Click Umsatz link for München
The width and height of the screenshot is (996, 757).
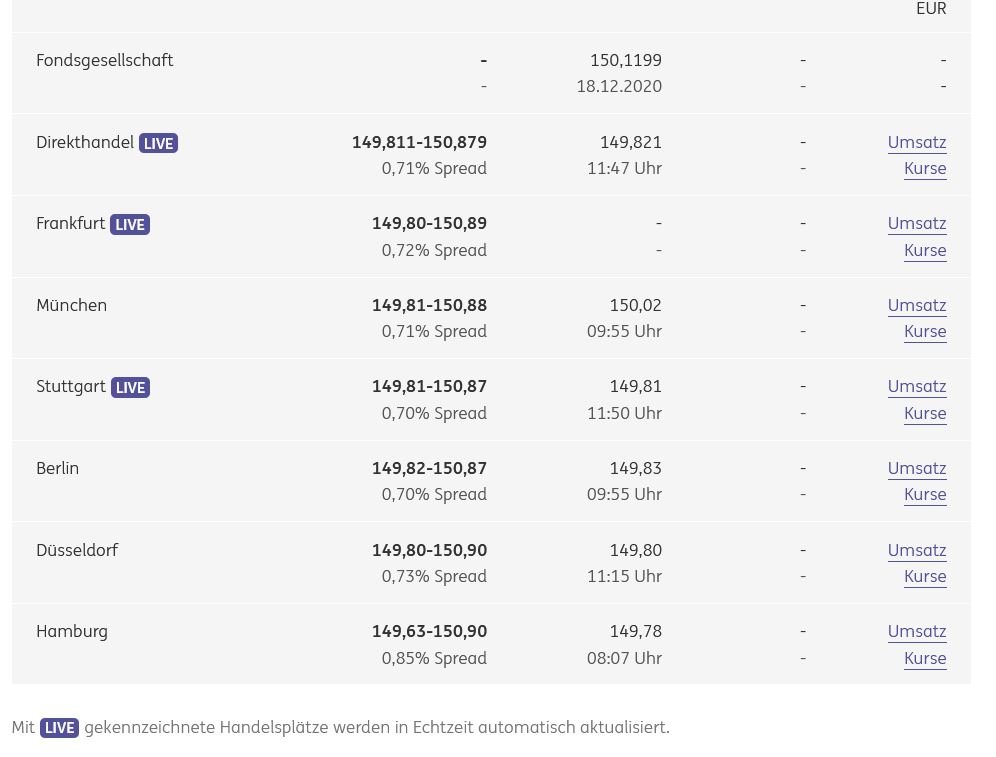pyautogui.click(x=916, y=305)
